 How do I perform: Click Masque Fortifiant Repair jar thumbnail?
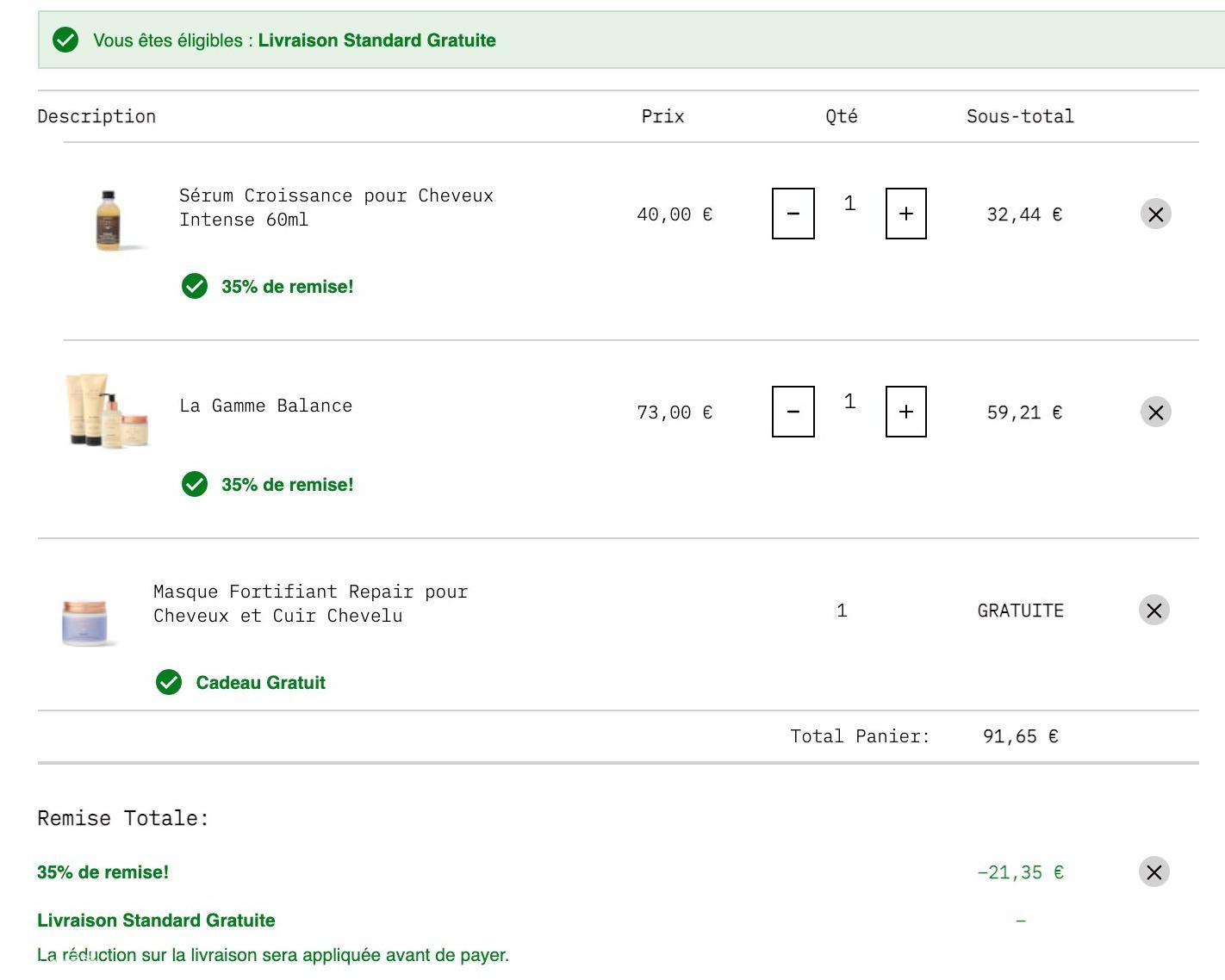click(85, 622)
